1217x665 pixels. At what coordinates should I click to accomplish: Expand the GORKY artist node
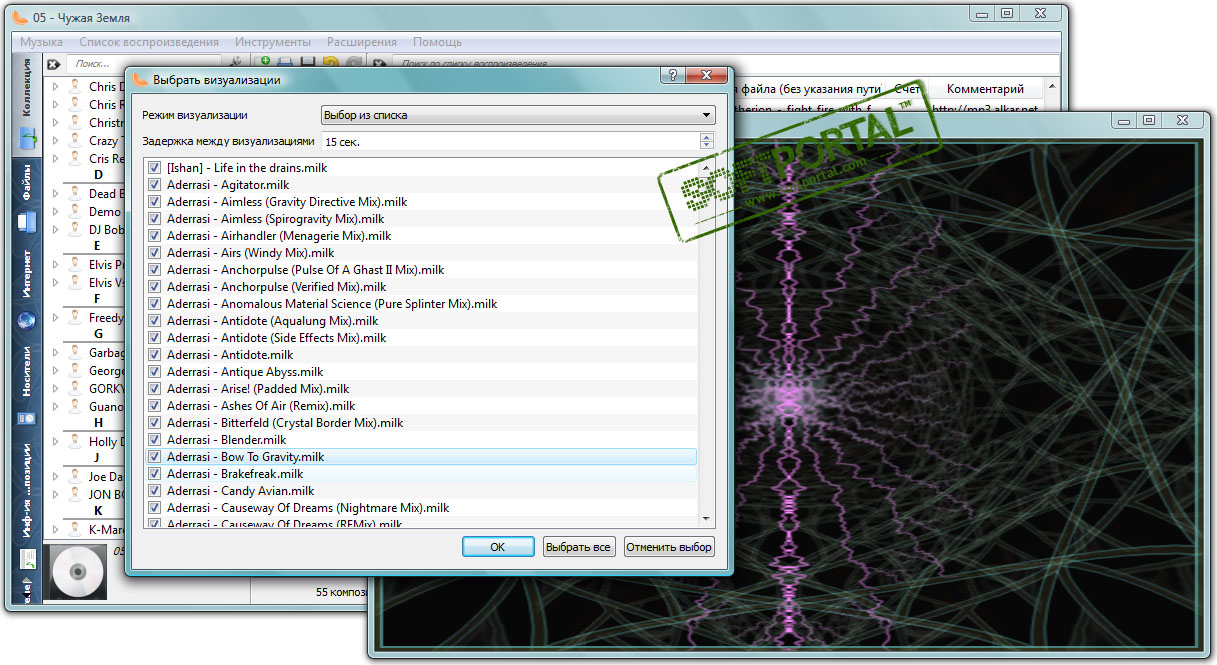click(56, 389)
